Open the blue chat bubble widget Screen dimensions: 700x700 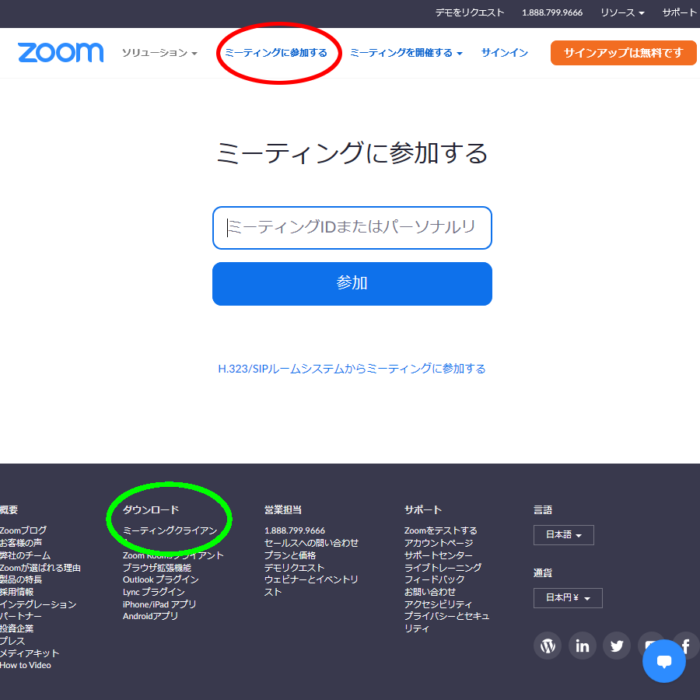click(x=664, y=661)
